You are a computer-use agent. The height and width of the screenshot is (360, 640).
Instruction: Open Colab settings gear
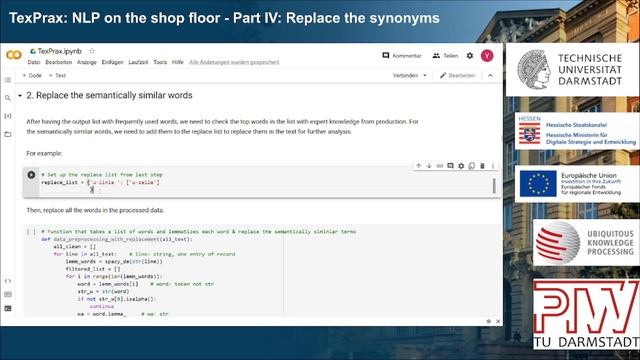click(470, 56)
